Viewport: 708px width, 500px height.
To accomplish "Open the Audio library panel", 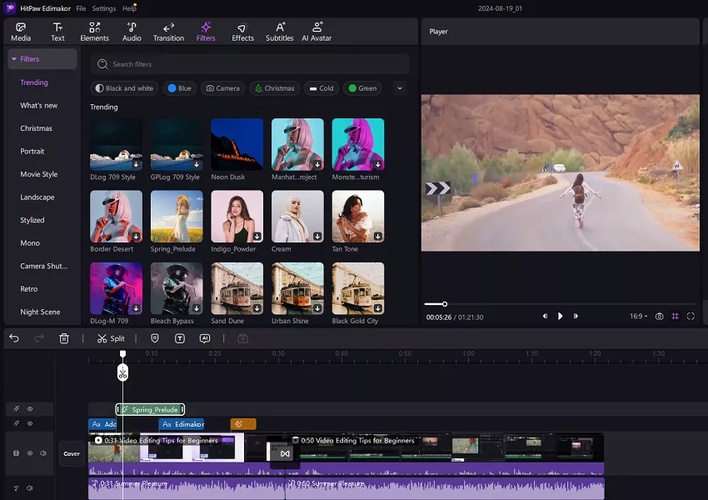I will (x=131, y=32).
